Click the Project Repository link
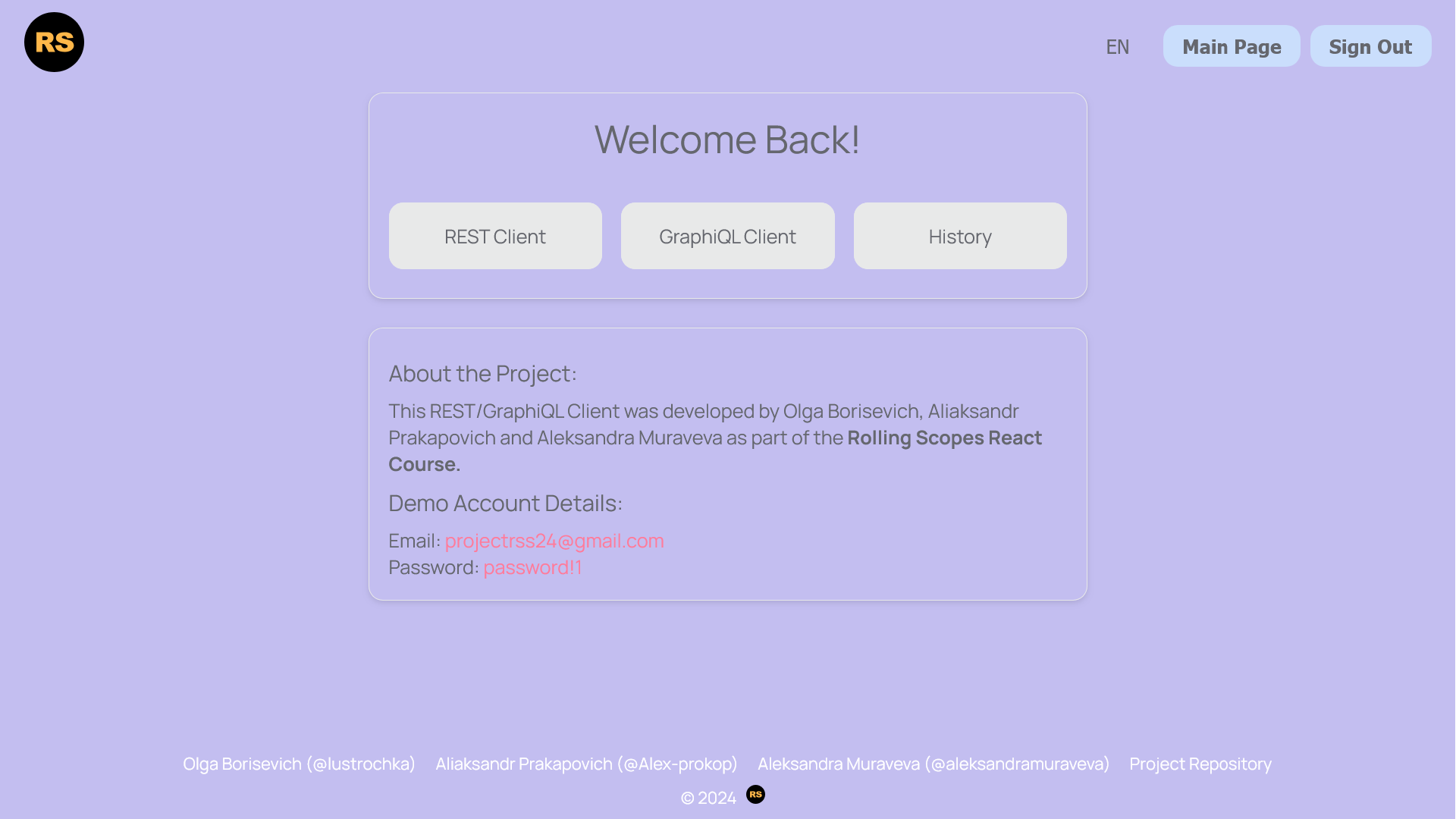This screenshot has width=1456, height=819. click(1200, 763)
